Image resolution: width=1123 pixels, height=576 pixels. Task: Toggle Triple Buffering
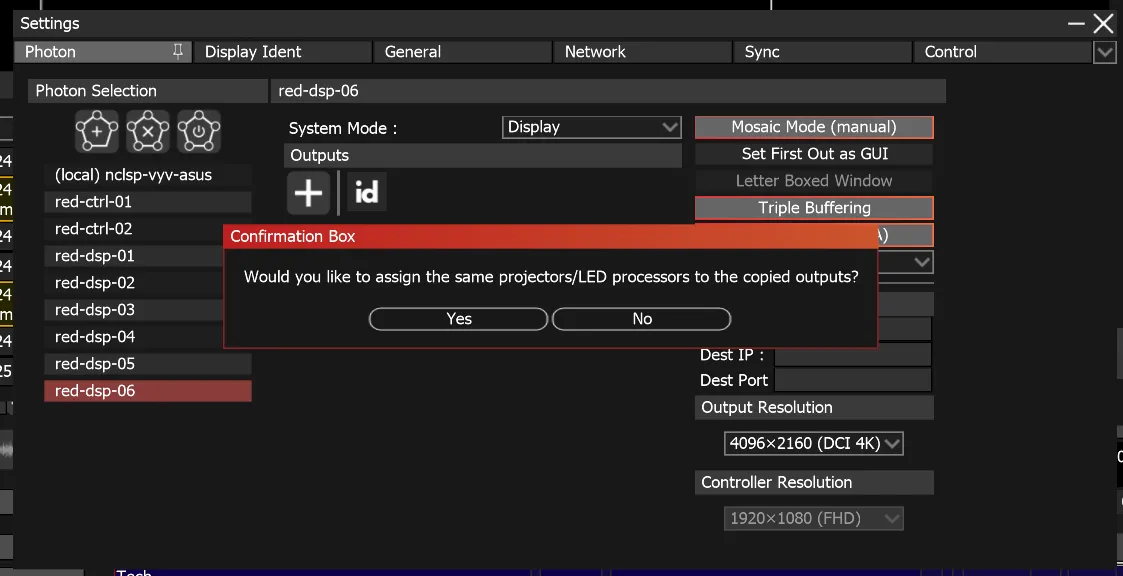click(x=814, y=208)
